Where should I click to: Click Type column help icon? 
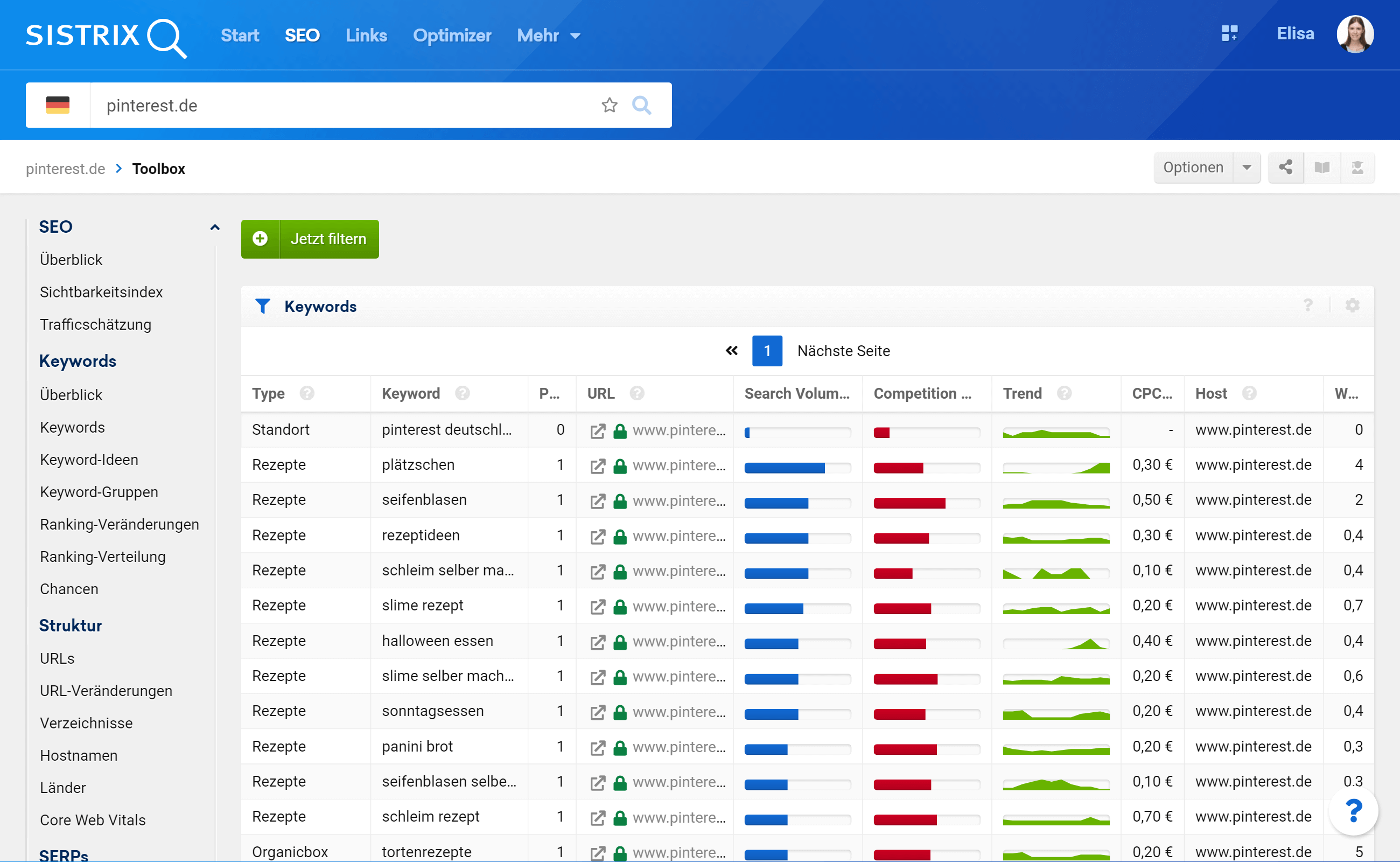click(306, 393)
